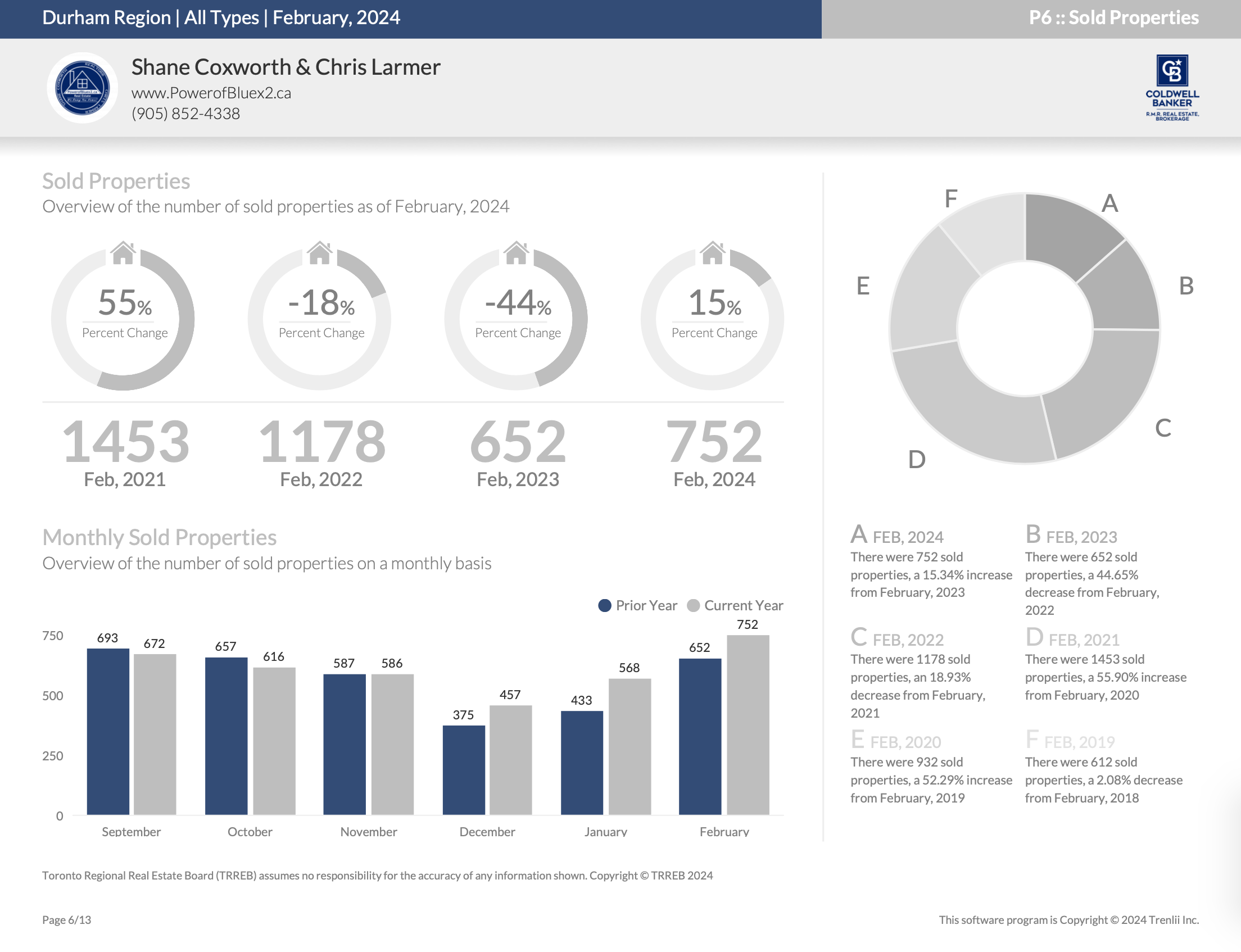Click the Trenlii Inc. copyright notice
Viewport: 1241px width, 952px height.
click(x=1069, y=920)
